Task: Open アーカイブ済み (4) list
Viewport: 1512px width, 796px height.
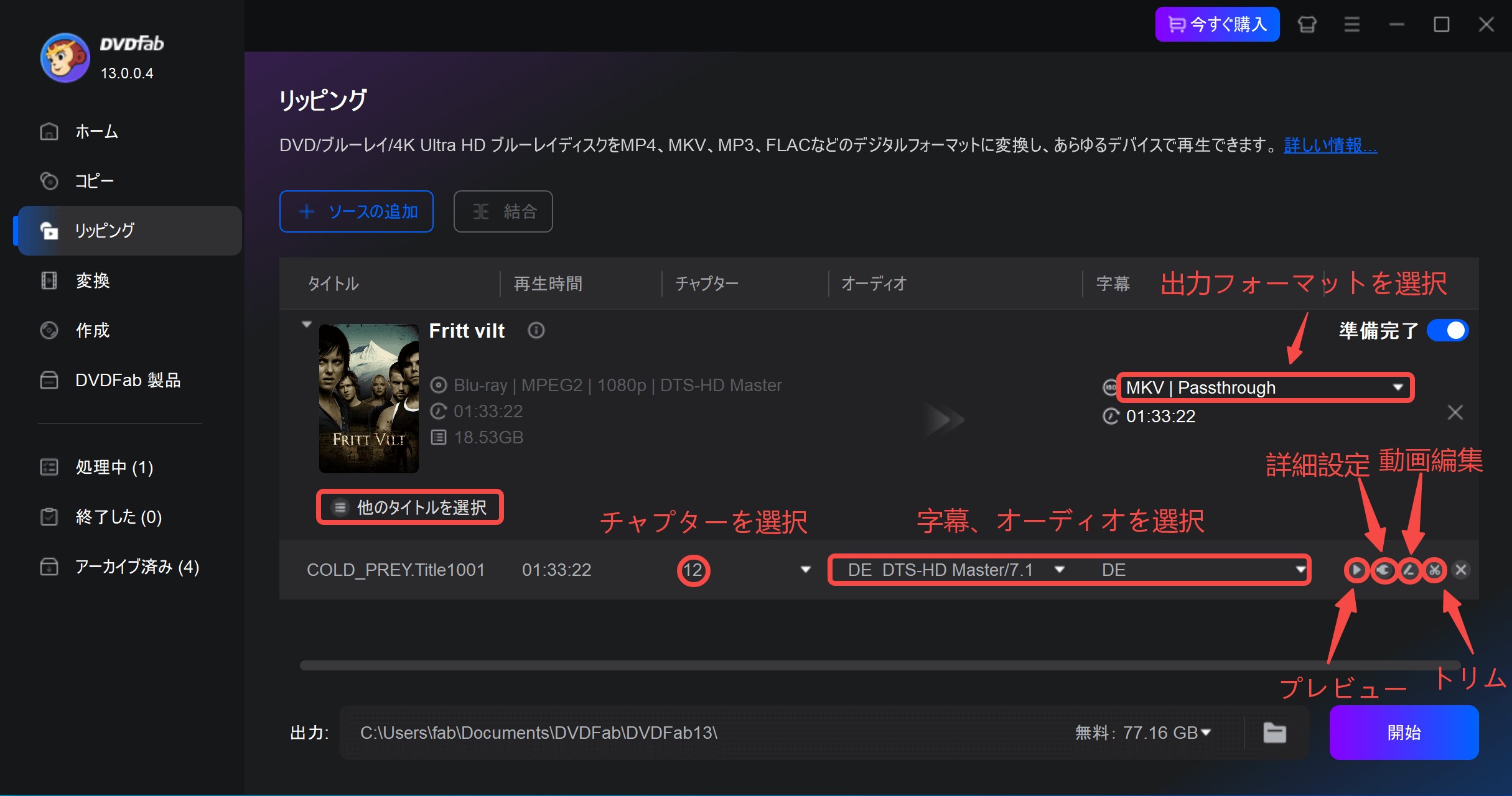Action: click(x=129, y=567)
